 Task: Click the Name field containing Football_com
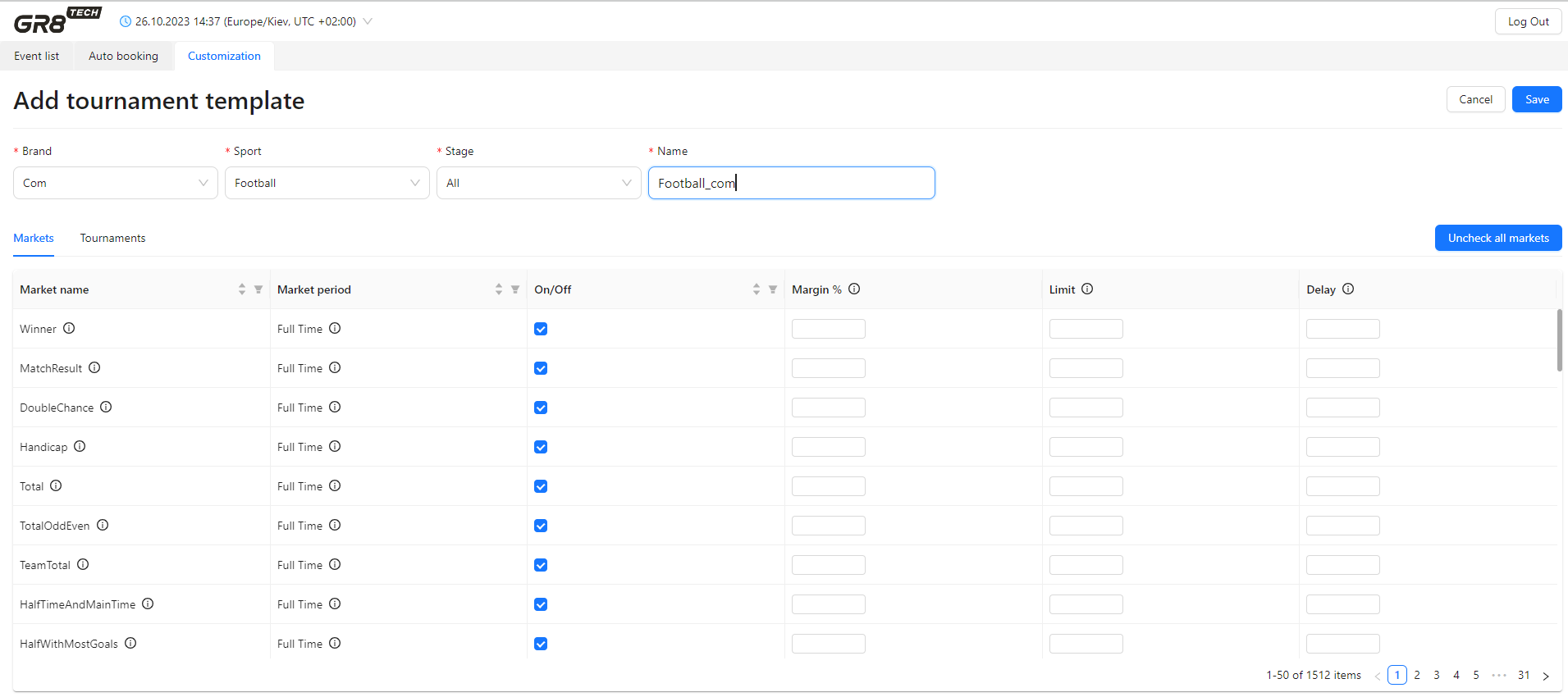click(x=792, y=183)
